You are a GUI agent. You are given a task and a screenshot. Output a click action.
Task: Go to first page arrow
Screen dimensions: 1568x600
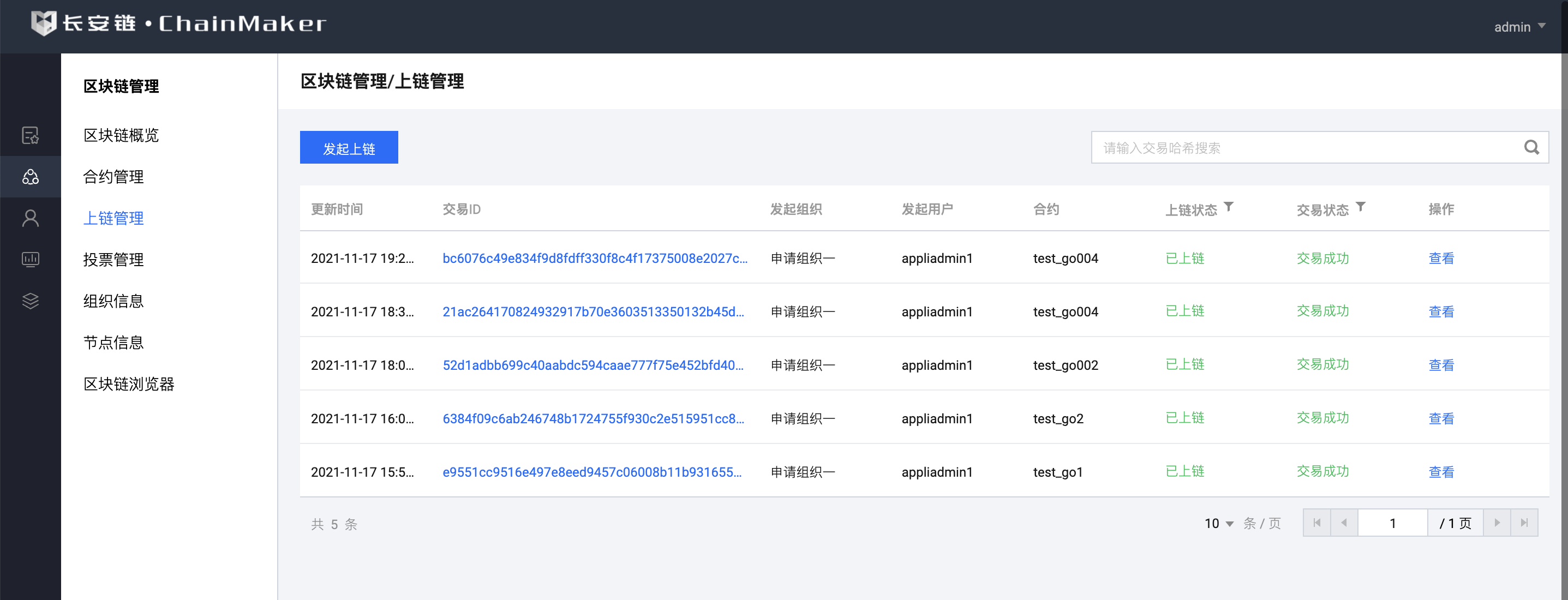(x=1317, y=523)
